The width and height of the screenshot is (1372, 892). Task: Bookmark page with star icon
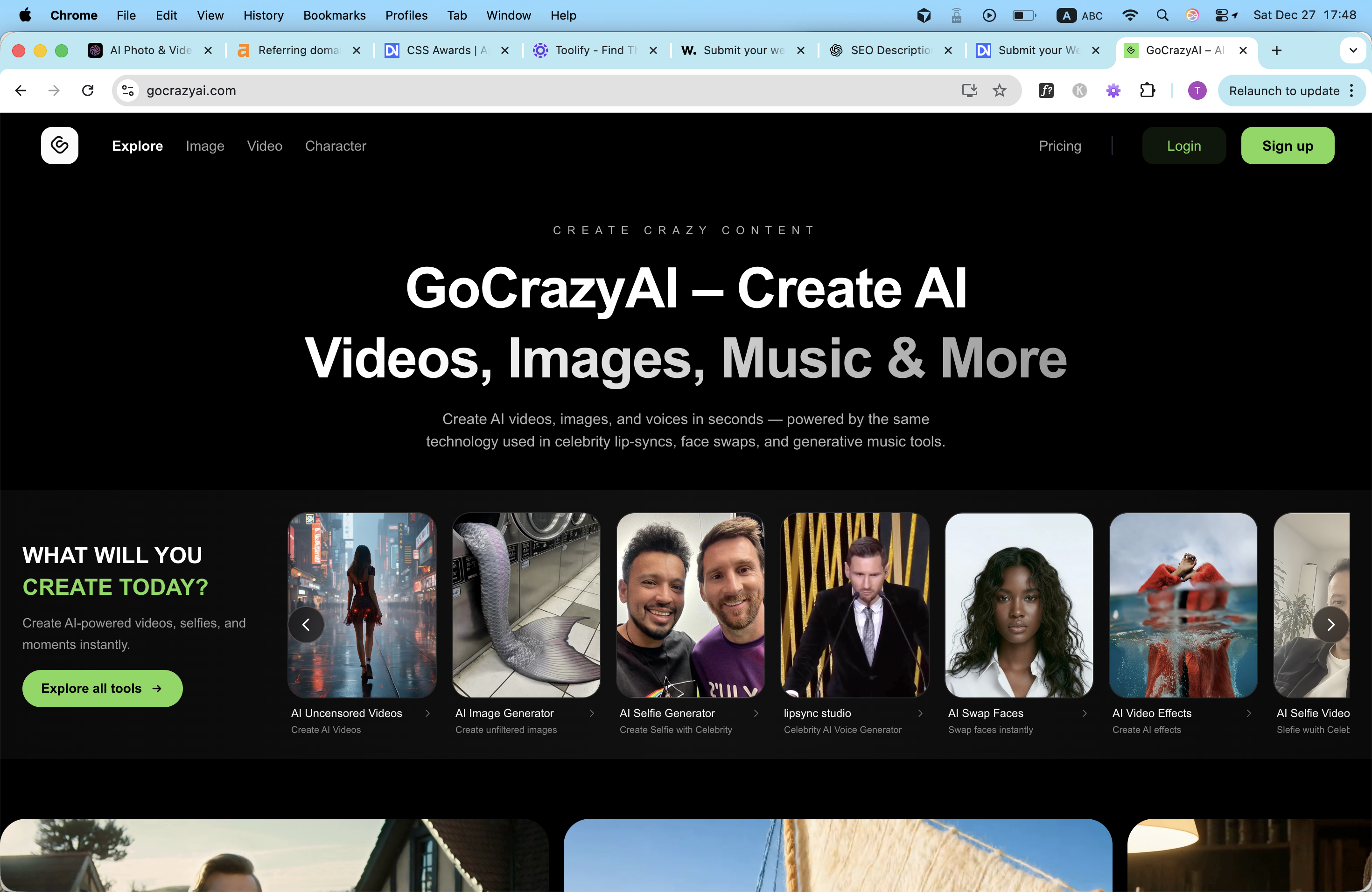(1000, 91)
